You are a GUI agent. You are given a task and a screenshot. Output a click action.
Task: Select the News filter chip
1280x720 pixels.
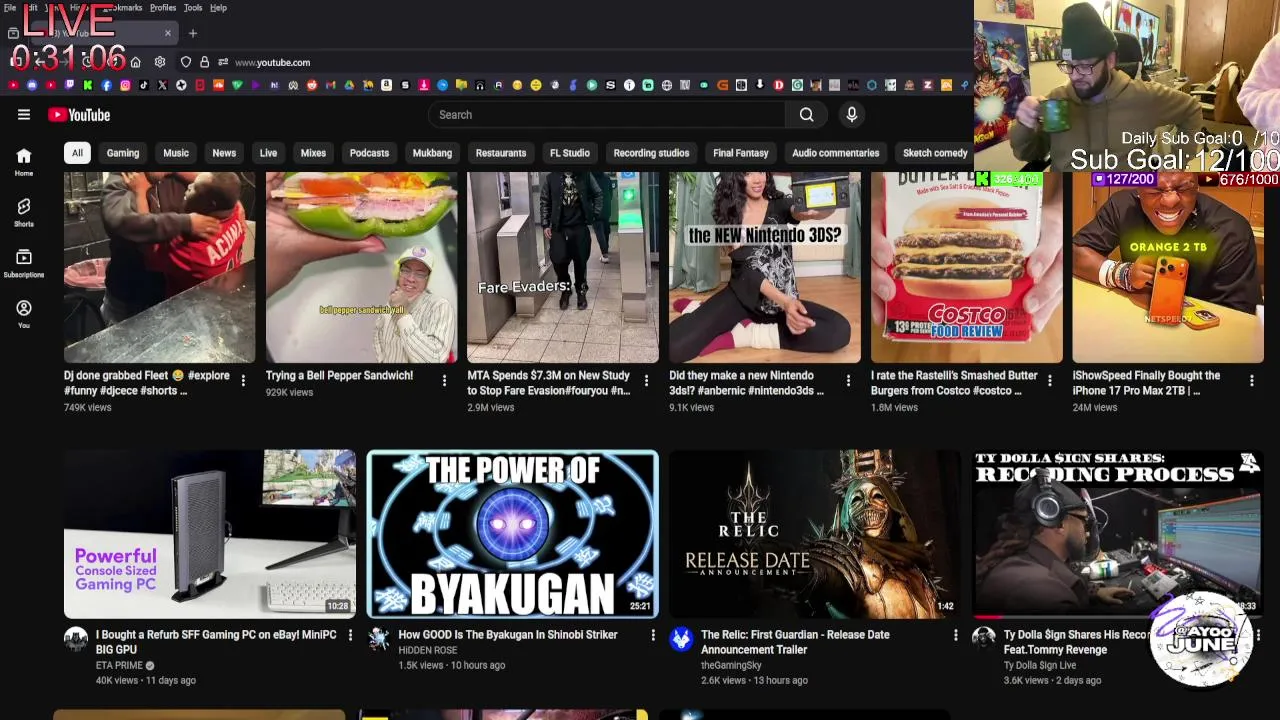coord(224,153)
